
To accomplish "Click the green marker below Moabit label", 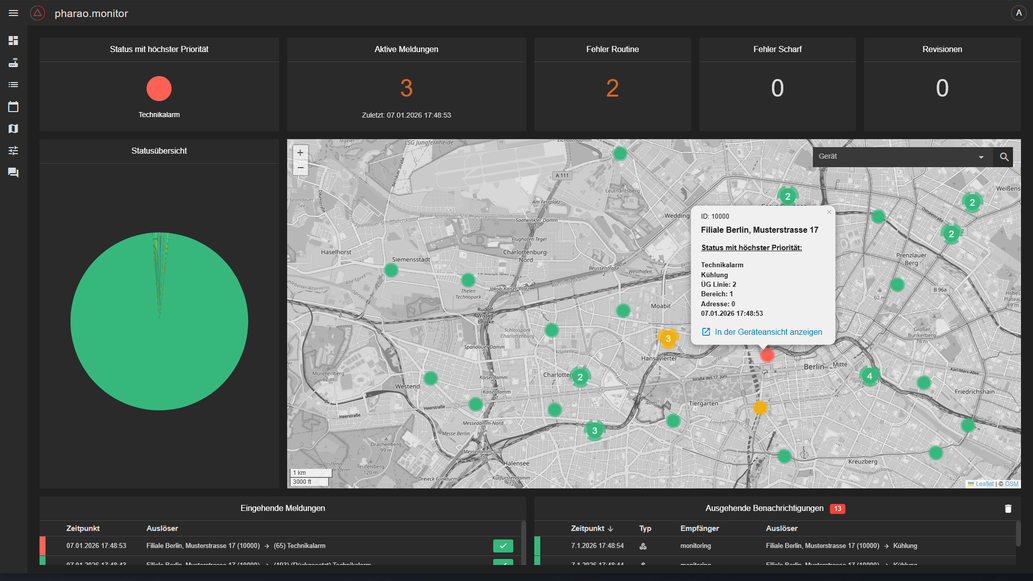I will (x=623, y=310).
